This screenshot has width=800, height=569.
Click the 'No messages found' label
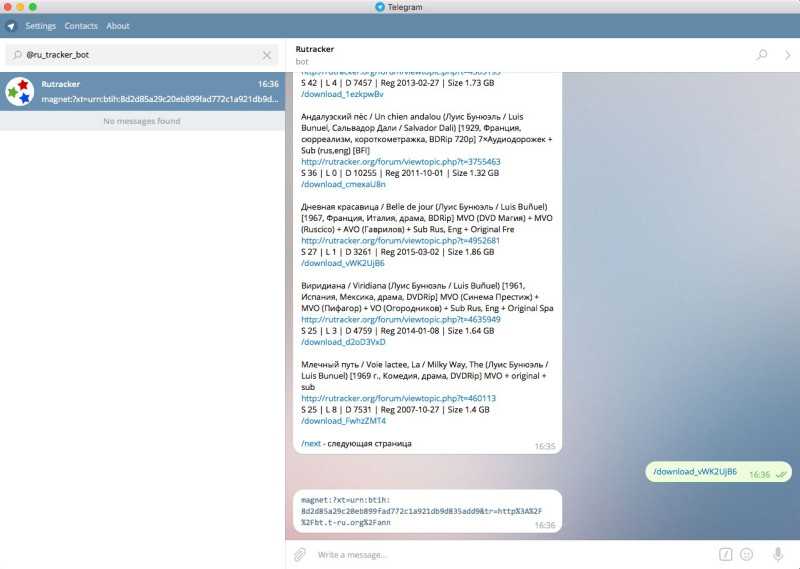point(142,121)
